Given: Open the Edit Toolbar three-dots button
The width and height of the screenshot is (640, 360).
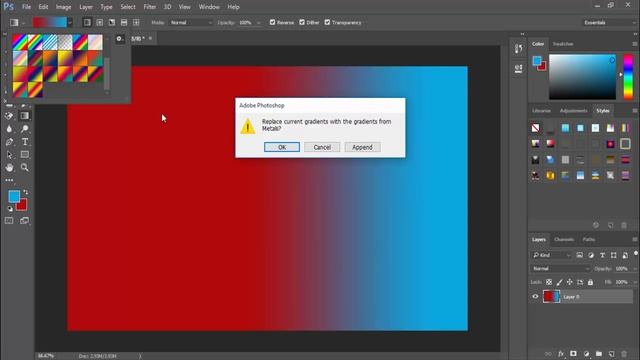Looking at the screenshot, I should click(9, 180).
